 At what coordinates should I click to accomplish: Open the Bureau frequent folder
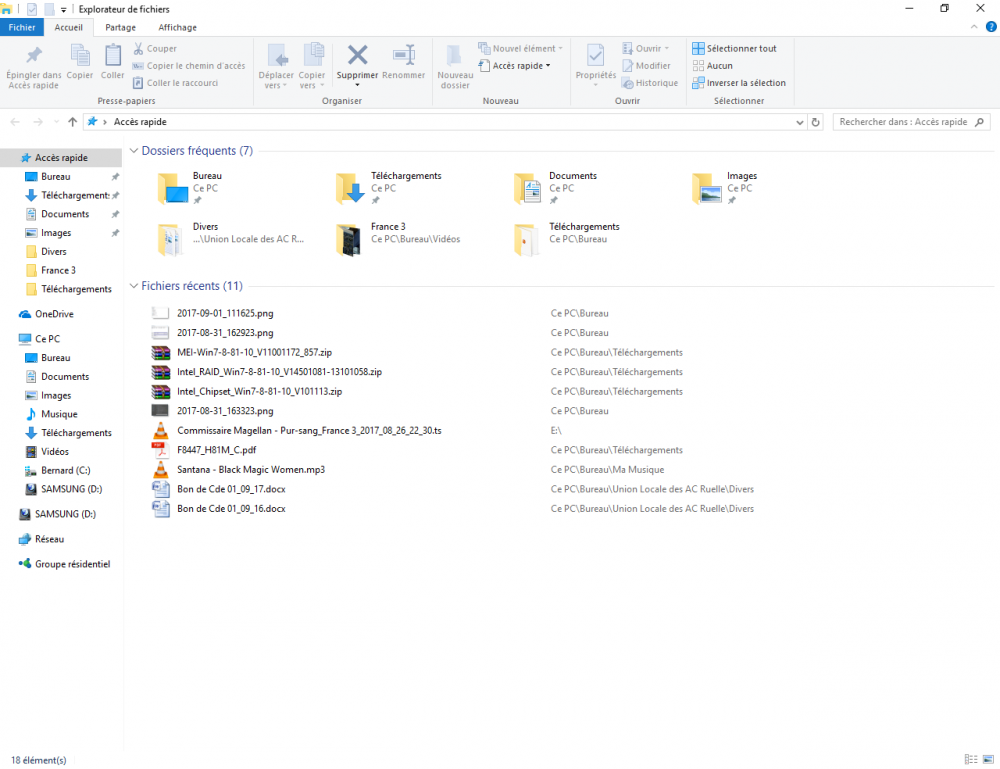[x=190, y=188]
